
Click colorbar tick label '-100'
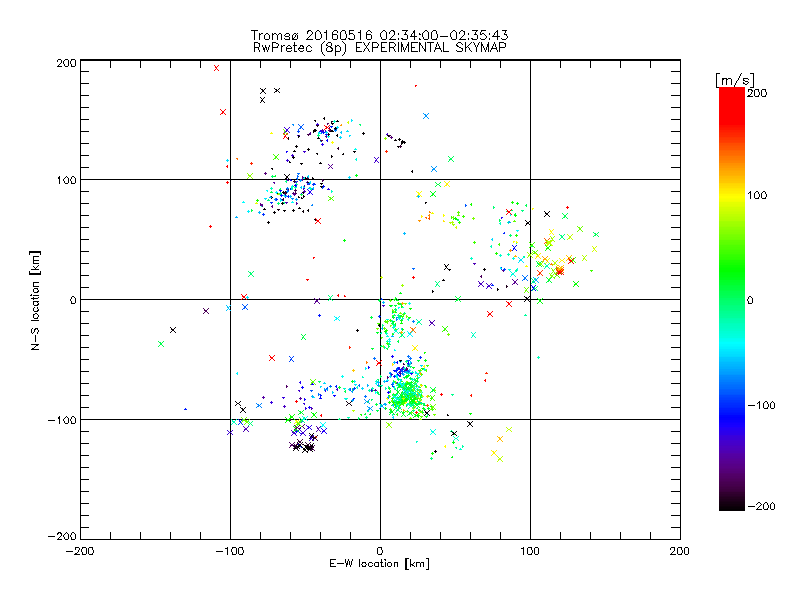[x=761, y=405]
